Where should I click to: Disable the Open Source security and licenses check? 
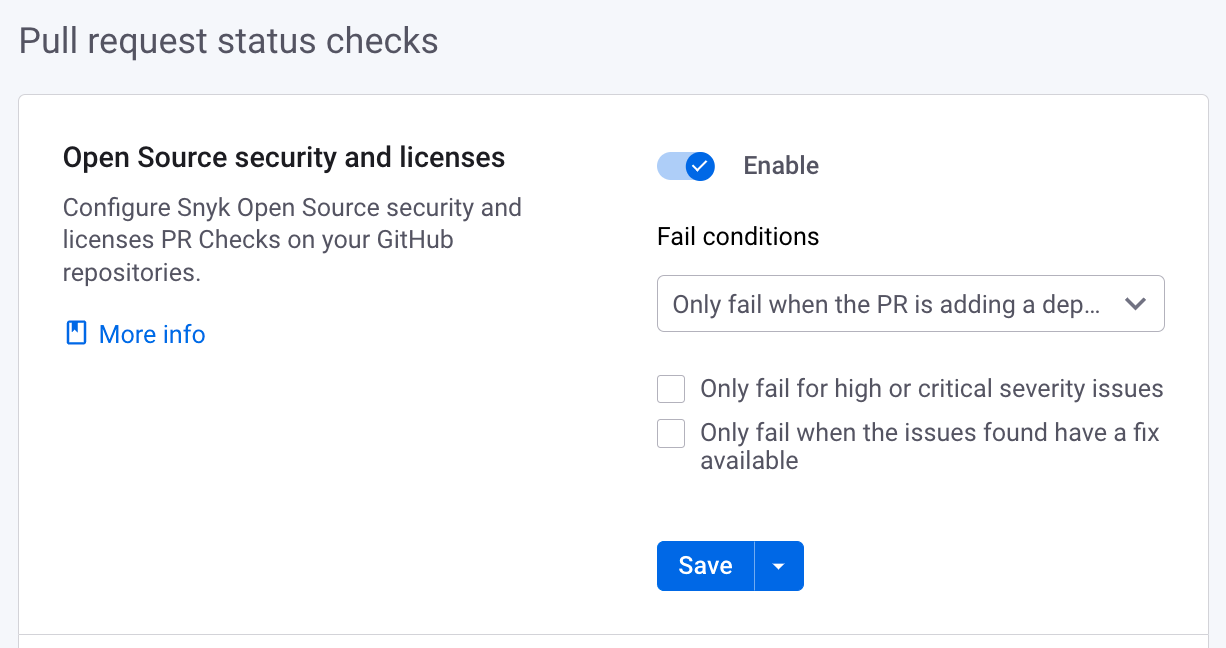tap(686, 166)
